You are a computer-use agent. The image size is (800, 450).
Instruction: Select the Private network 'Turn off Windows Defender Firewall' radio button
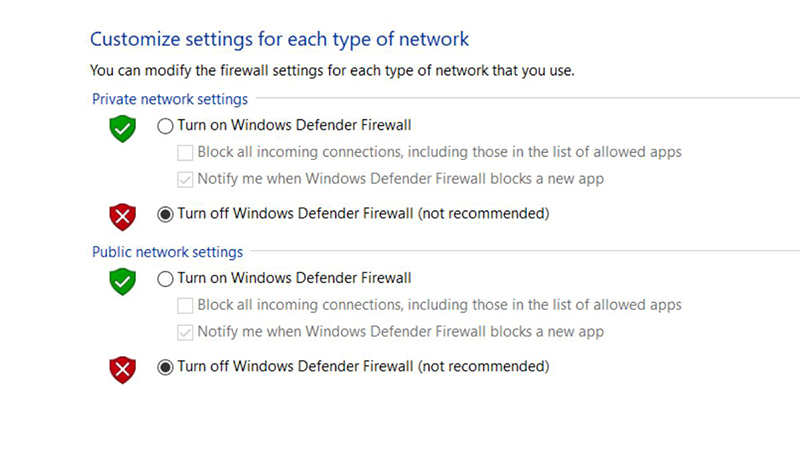(165, 213)
